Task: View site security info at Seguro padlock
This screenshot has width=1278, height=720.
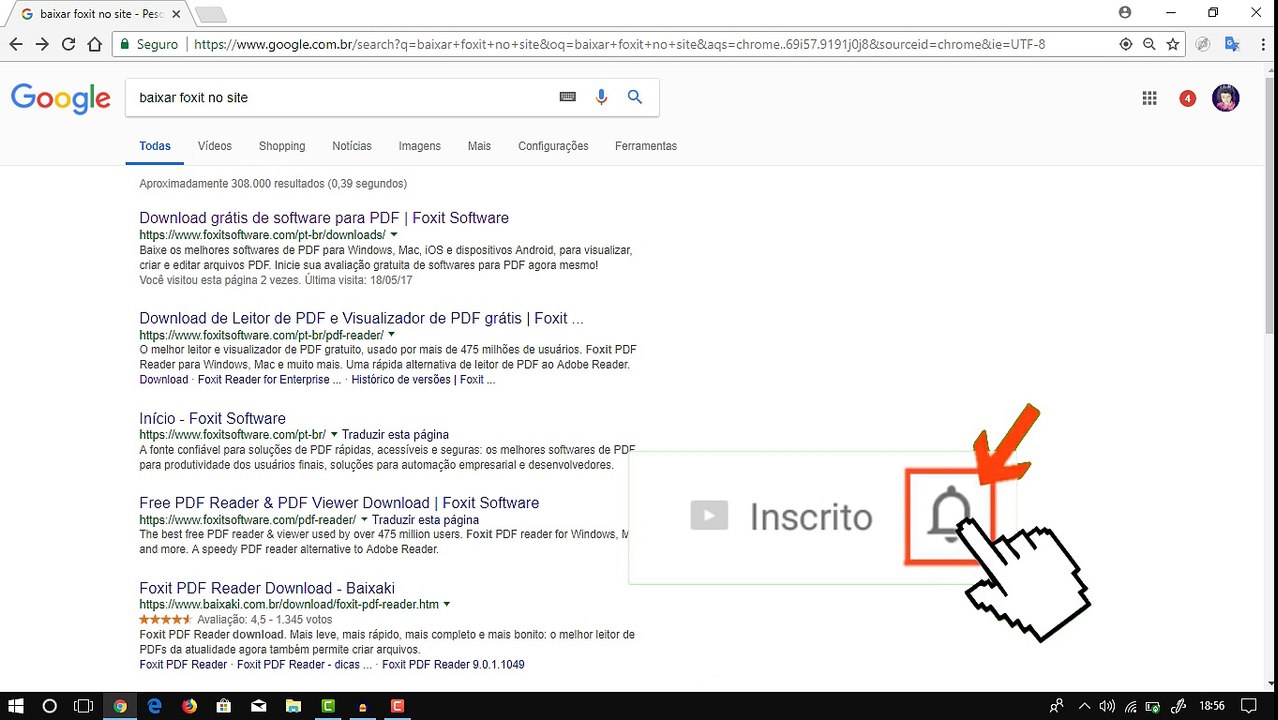Action: coord(149,44)
